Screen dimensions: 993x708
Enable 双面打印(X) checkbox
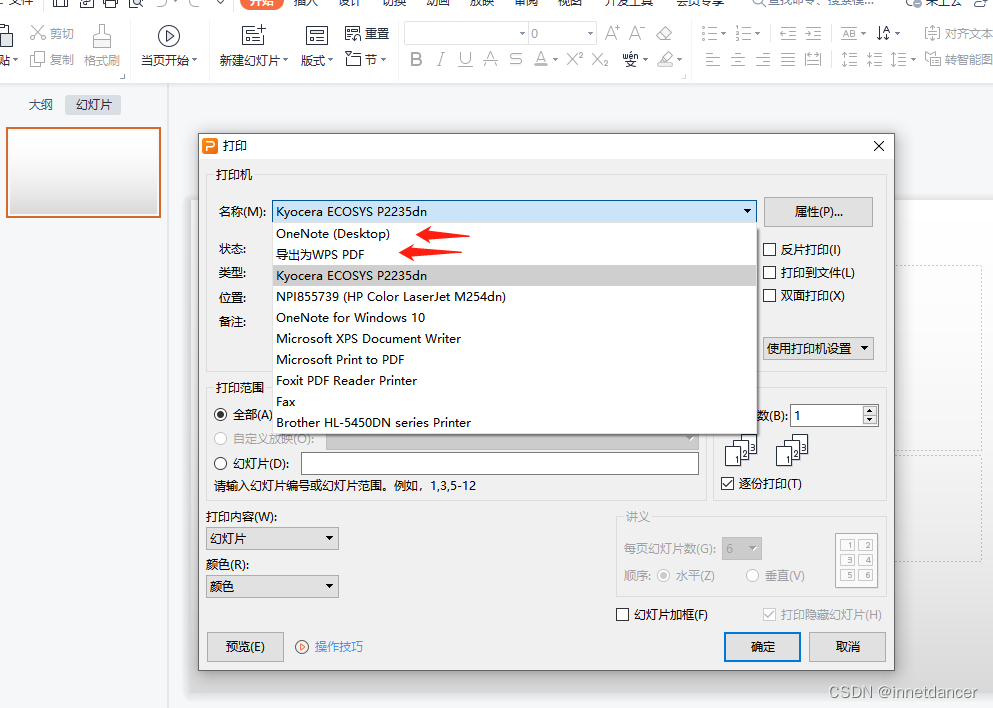(x=769, y=295)
